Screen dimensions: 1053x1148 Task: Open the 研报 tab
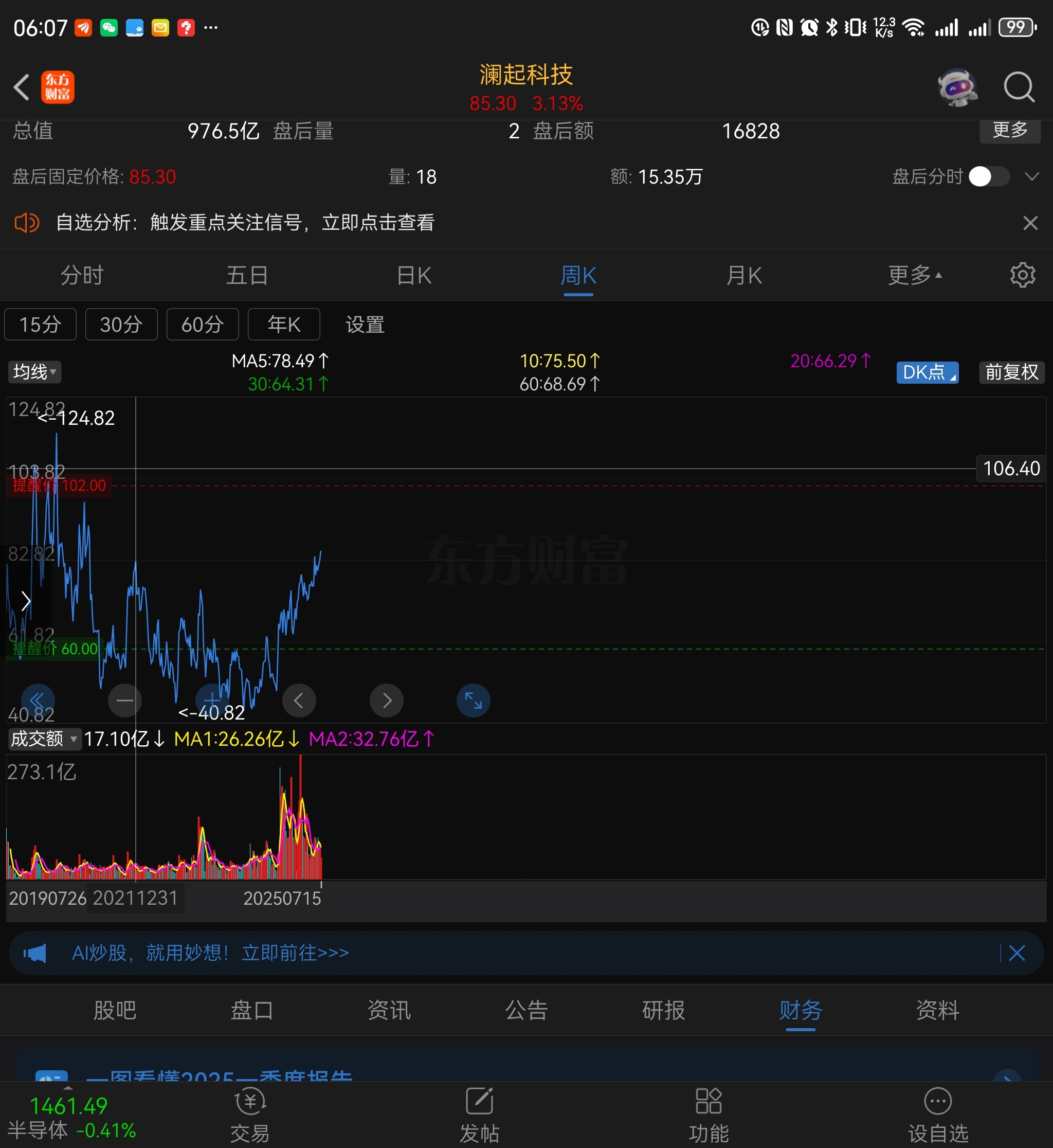click(x=664, y=1011)
